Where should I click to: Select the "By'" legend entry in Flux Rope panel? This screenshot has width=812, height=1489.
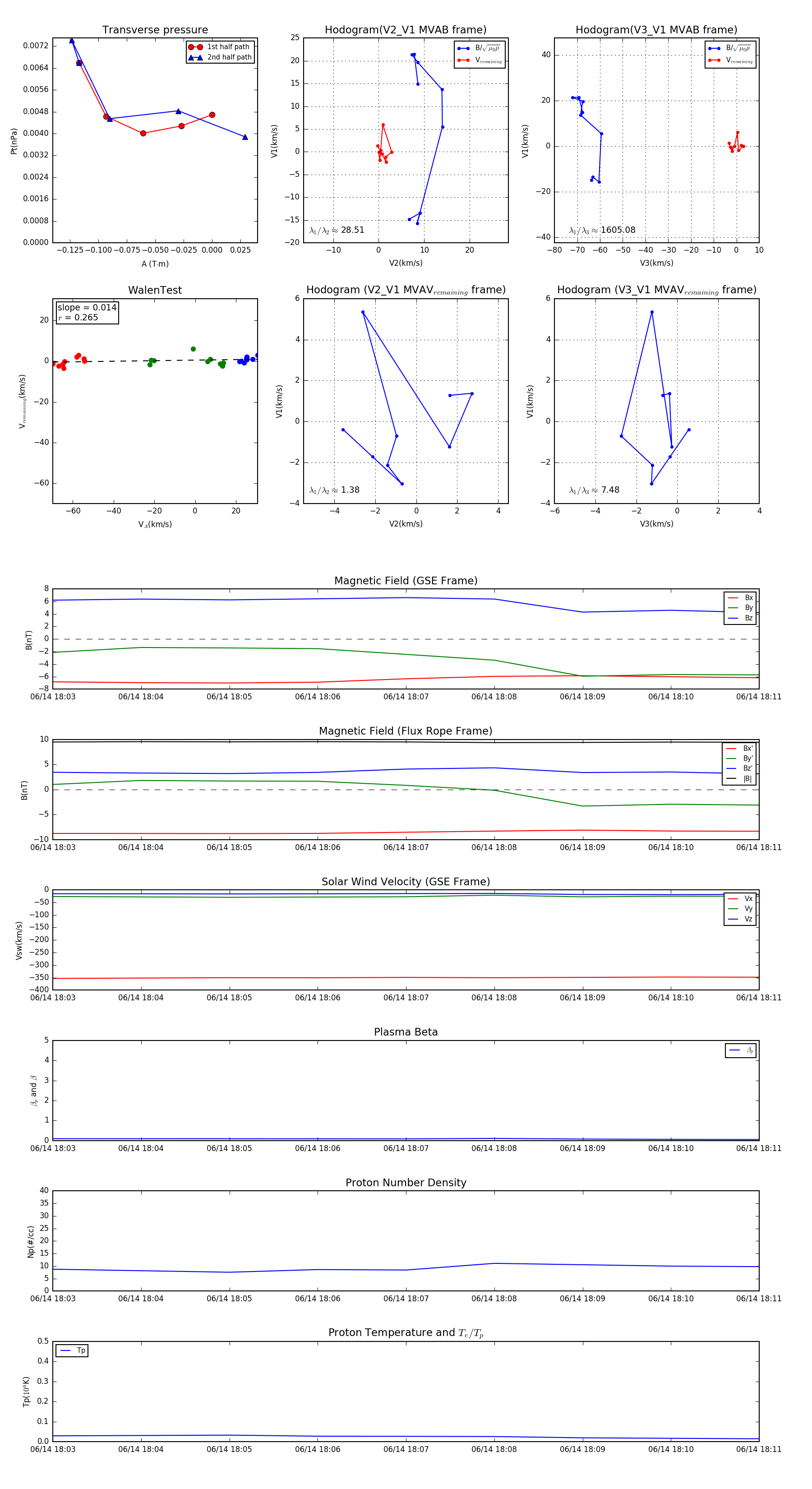[740, 758]
